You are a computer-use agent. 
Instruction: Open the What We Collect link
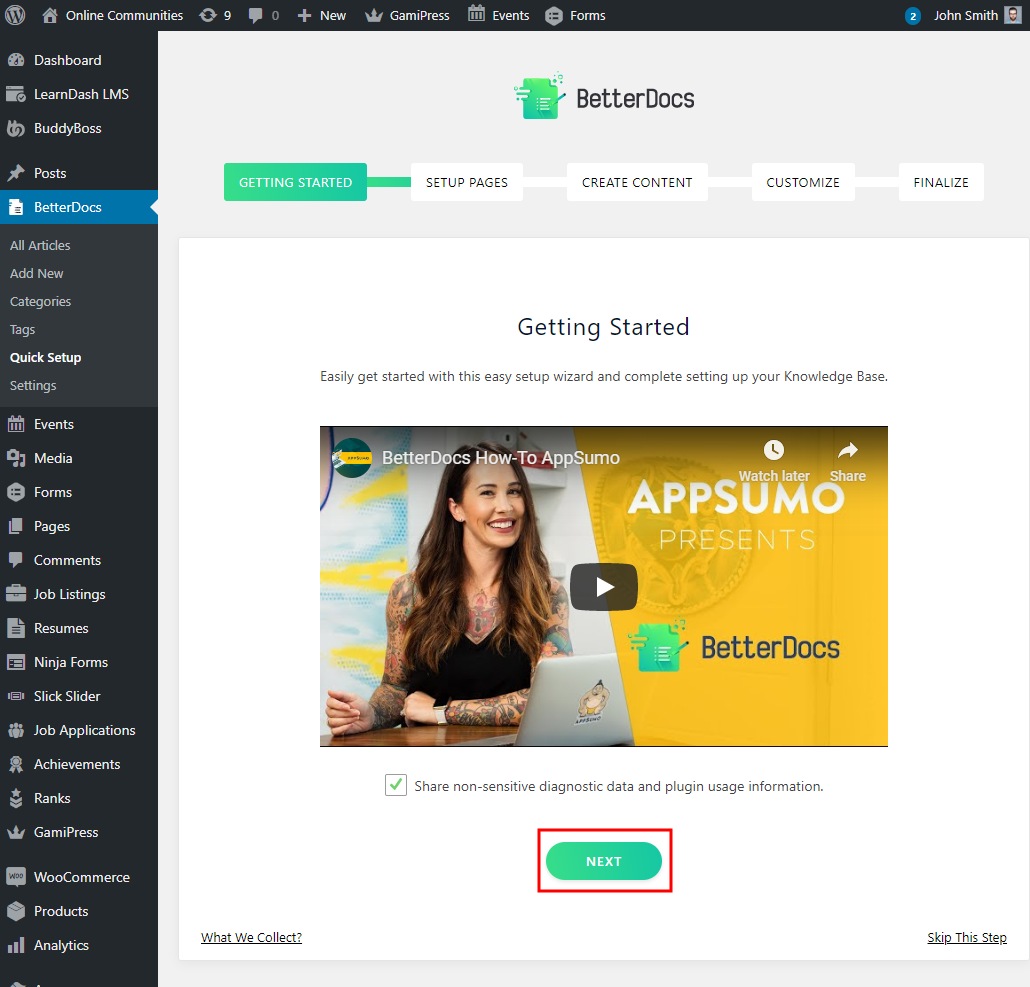point(251,937)
